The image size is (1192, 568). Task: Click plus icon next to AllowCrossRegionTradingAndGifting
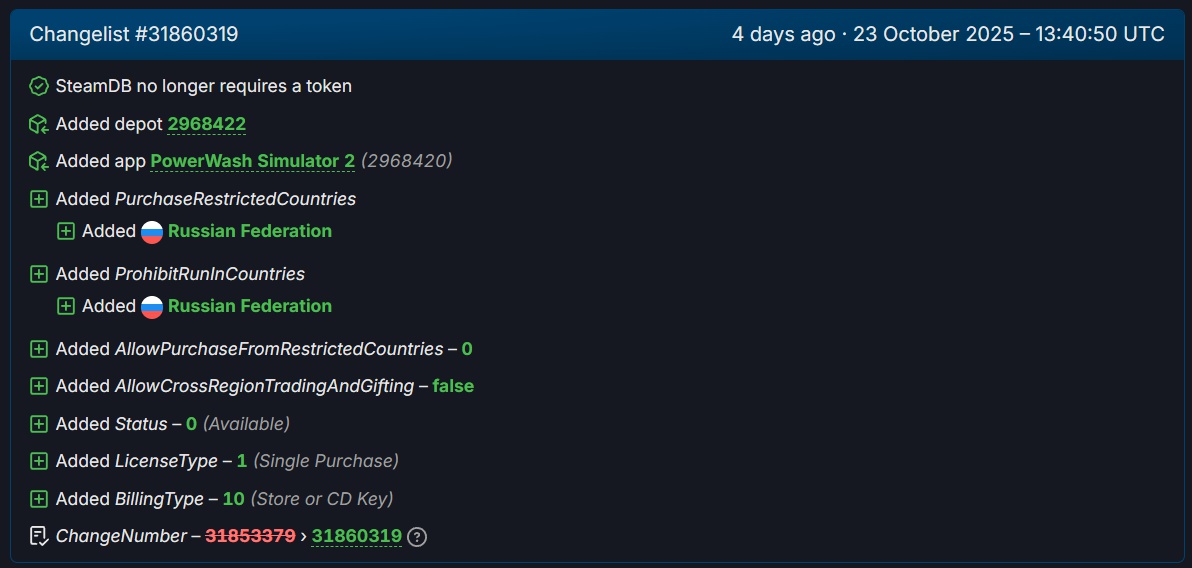point(39,386)
